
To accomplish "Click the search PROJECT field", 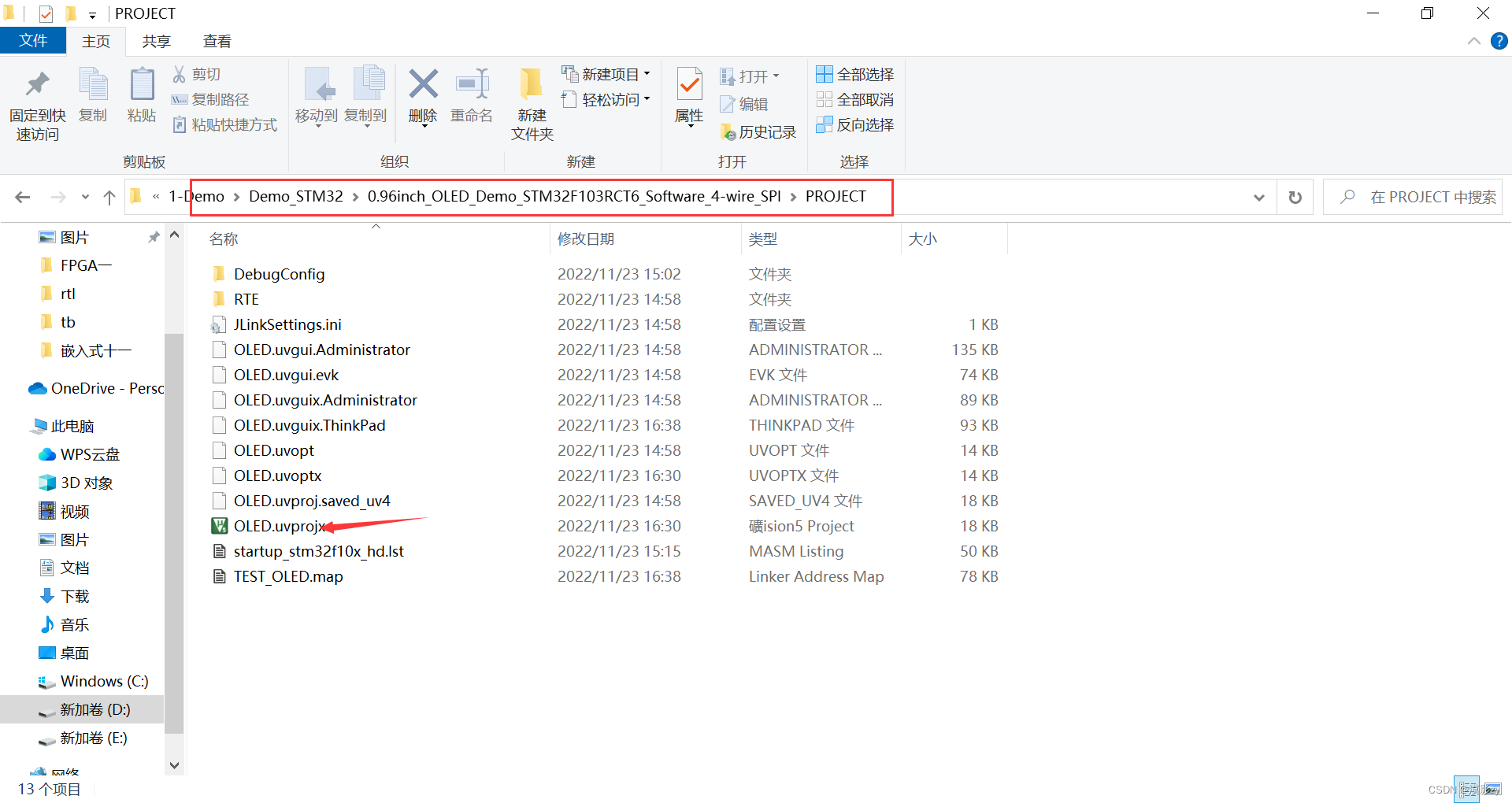I will [1413, 197].
